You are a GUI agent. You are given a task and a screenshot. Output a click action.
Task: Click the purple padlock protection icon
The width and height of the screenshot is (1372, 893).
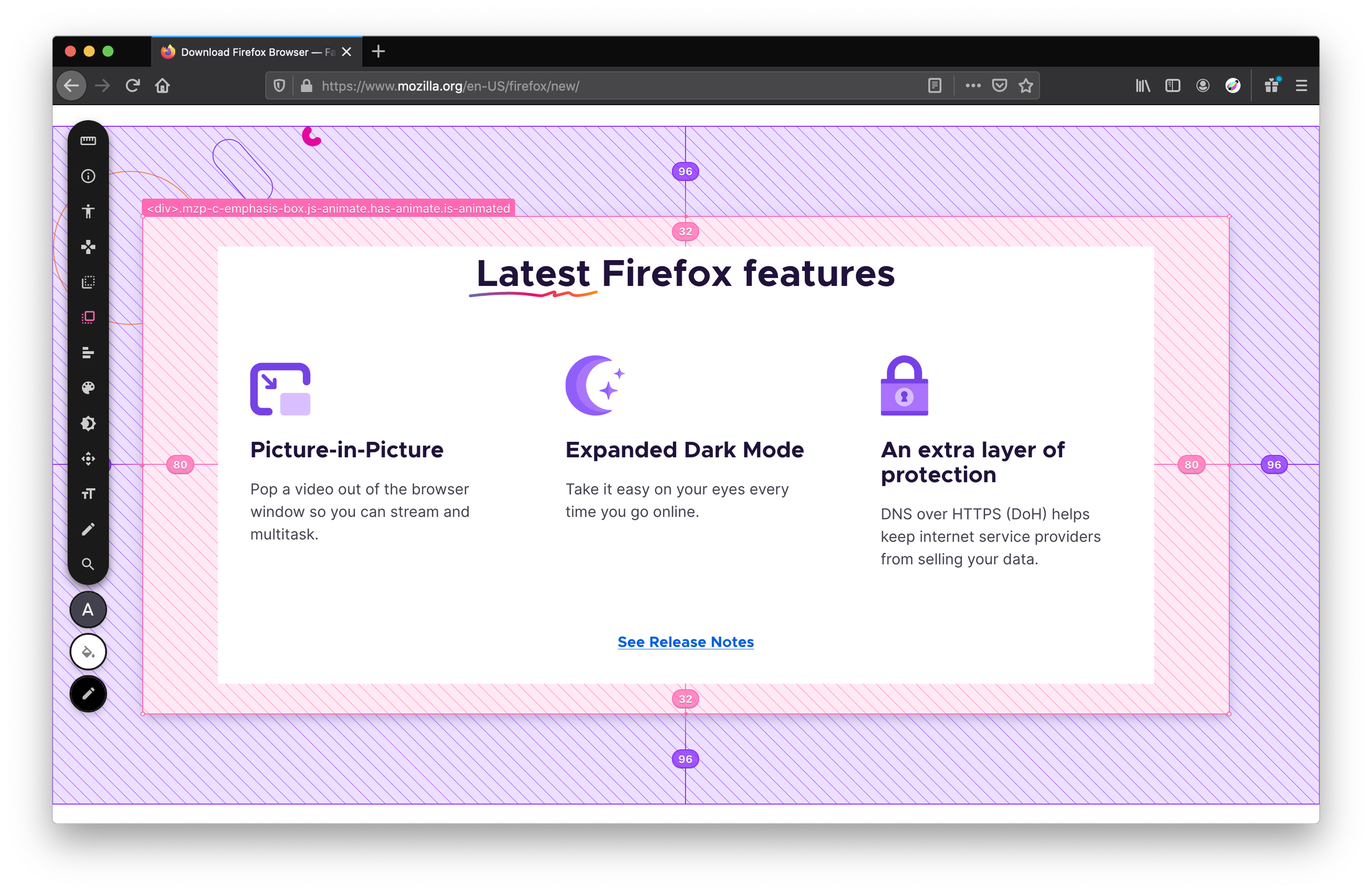904,385
